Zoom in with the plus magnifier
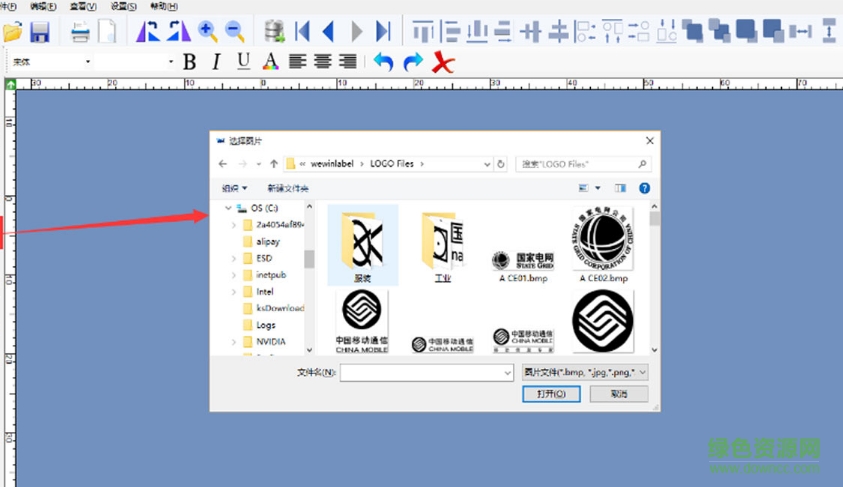843x487 pixels. (x=207, y=31)
